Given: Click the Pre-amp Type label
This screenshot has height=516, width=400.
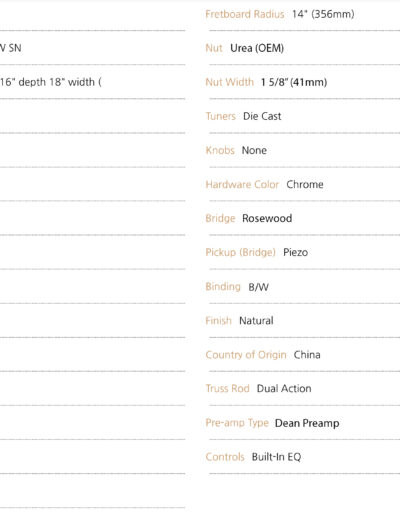Looking at the screenshot, I should [x=237, y=423].
